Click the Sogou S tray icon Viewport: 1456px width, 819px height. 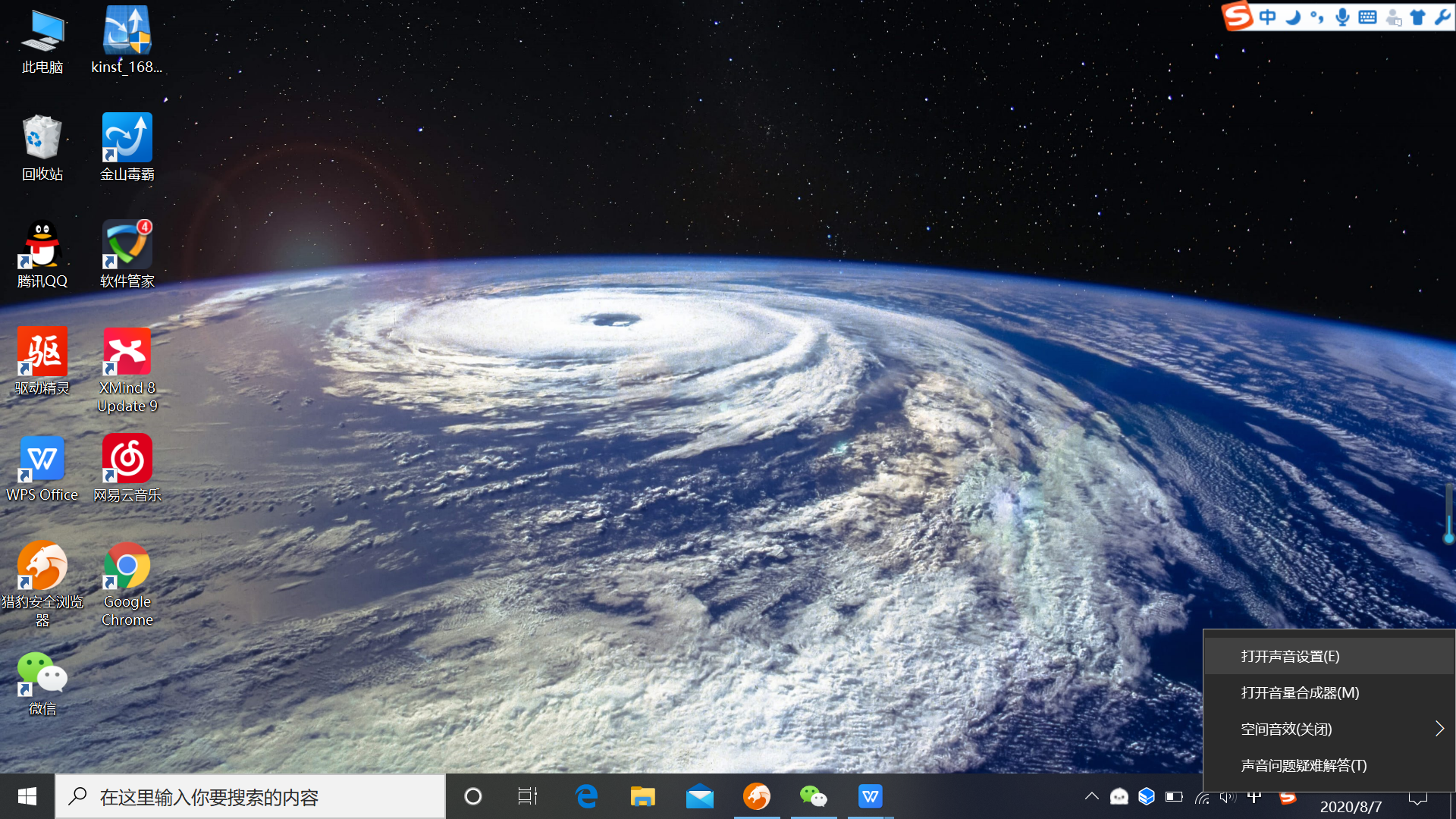pos(1288,797)
